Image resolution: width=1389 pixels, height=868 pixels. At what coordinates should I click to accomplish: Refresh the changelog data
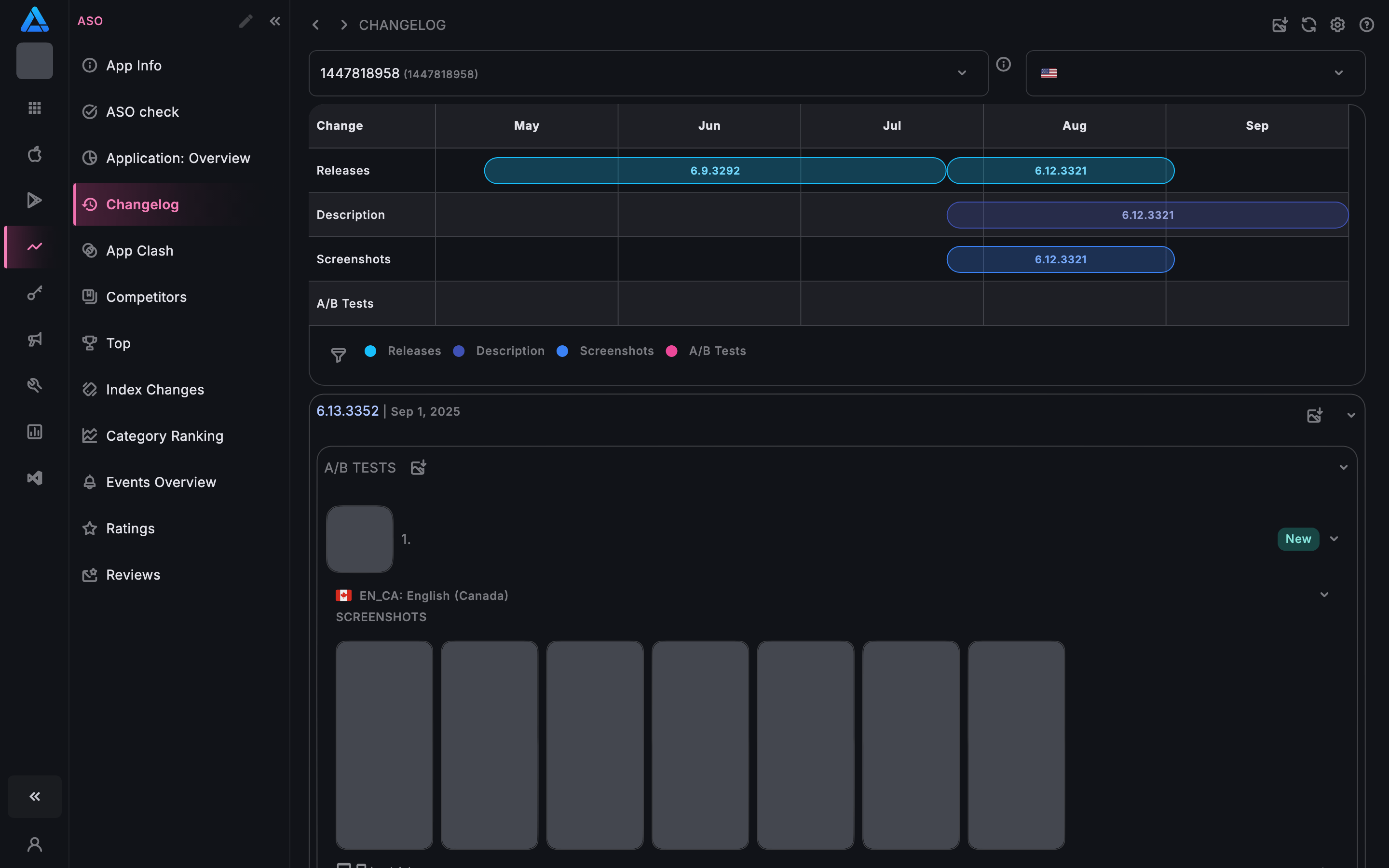(1308, 25)
